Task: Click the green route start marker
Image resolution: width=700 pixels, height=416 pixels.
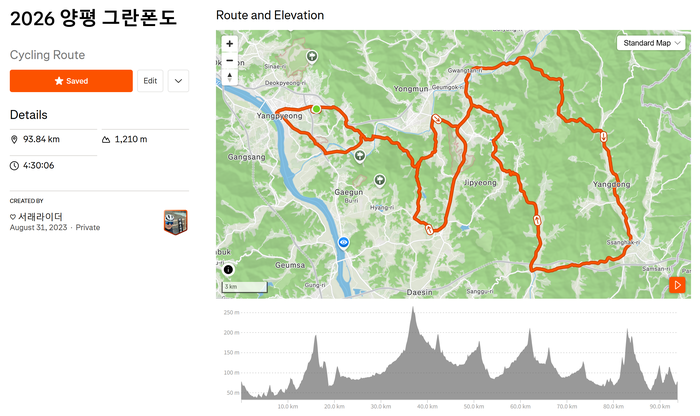Action: pos(316,109)
